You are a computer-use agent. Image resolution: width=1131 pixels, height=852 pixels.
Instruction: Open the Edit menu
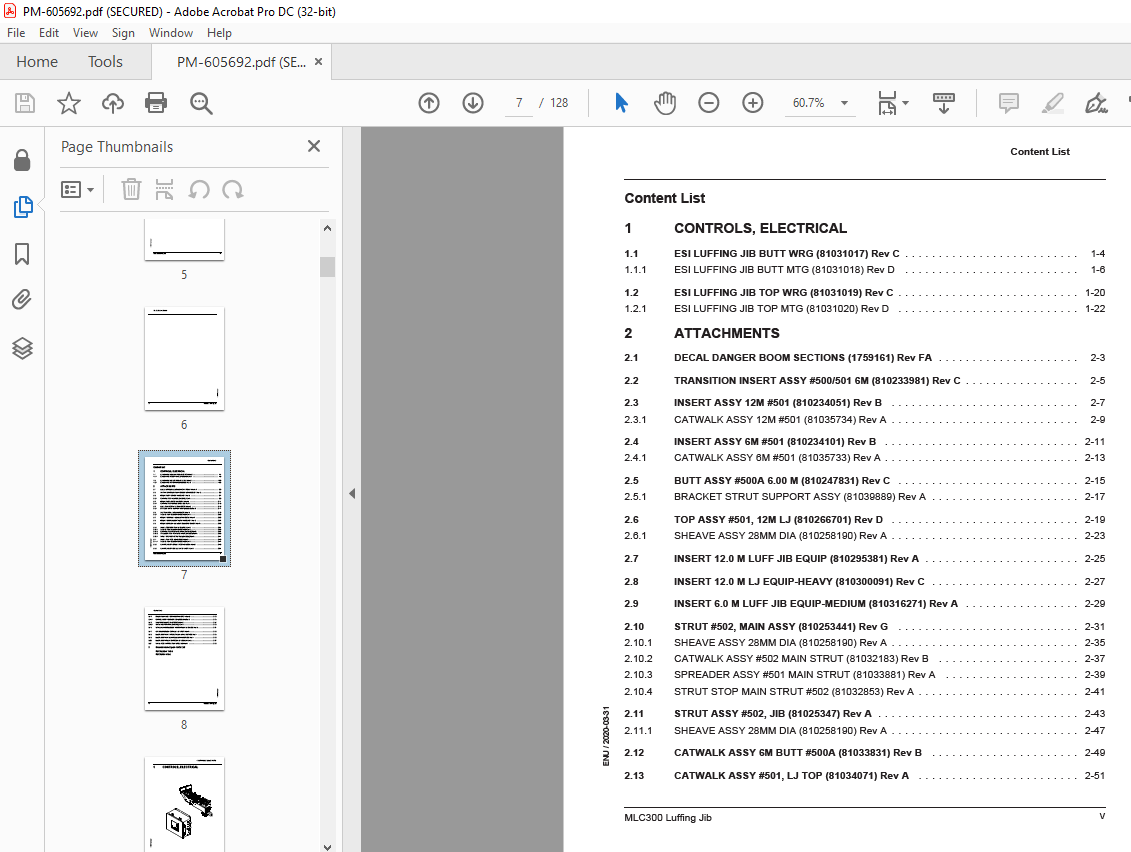(x=49, y=32)
